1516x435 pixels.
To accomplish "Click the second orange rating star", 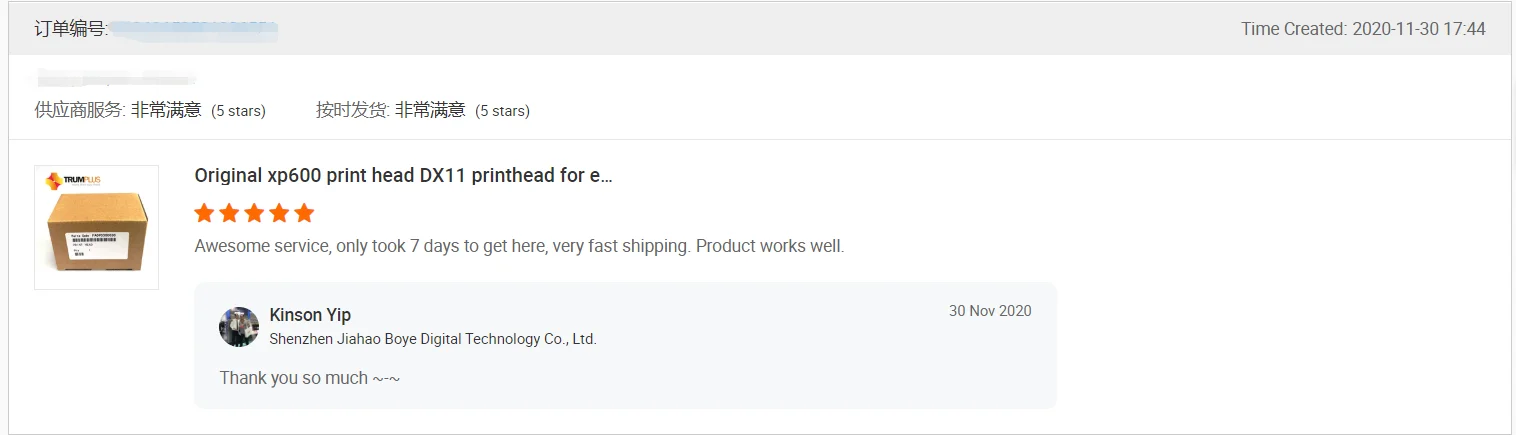I will pos(229,213).
